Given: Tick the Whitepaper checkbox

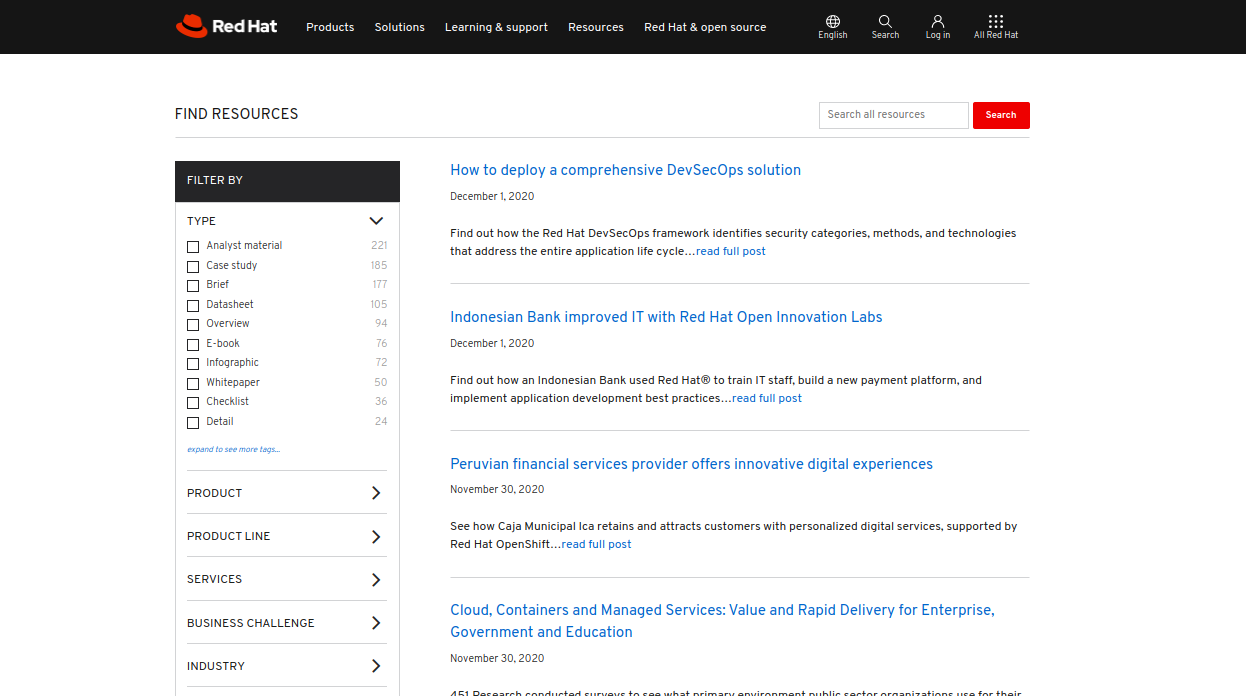Looking at the screenshot, I should coord(193,384).
